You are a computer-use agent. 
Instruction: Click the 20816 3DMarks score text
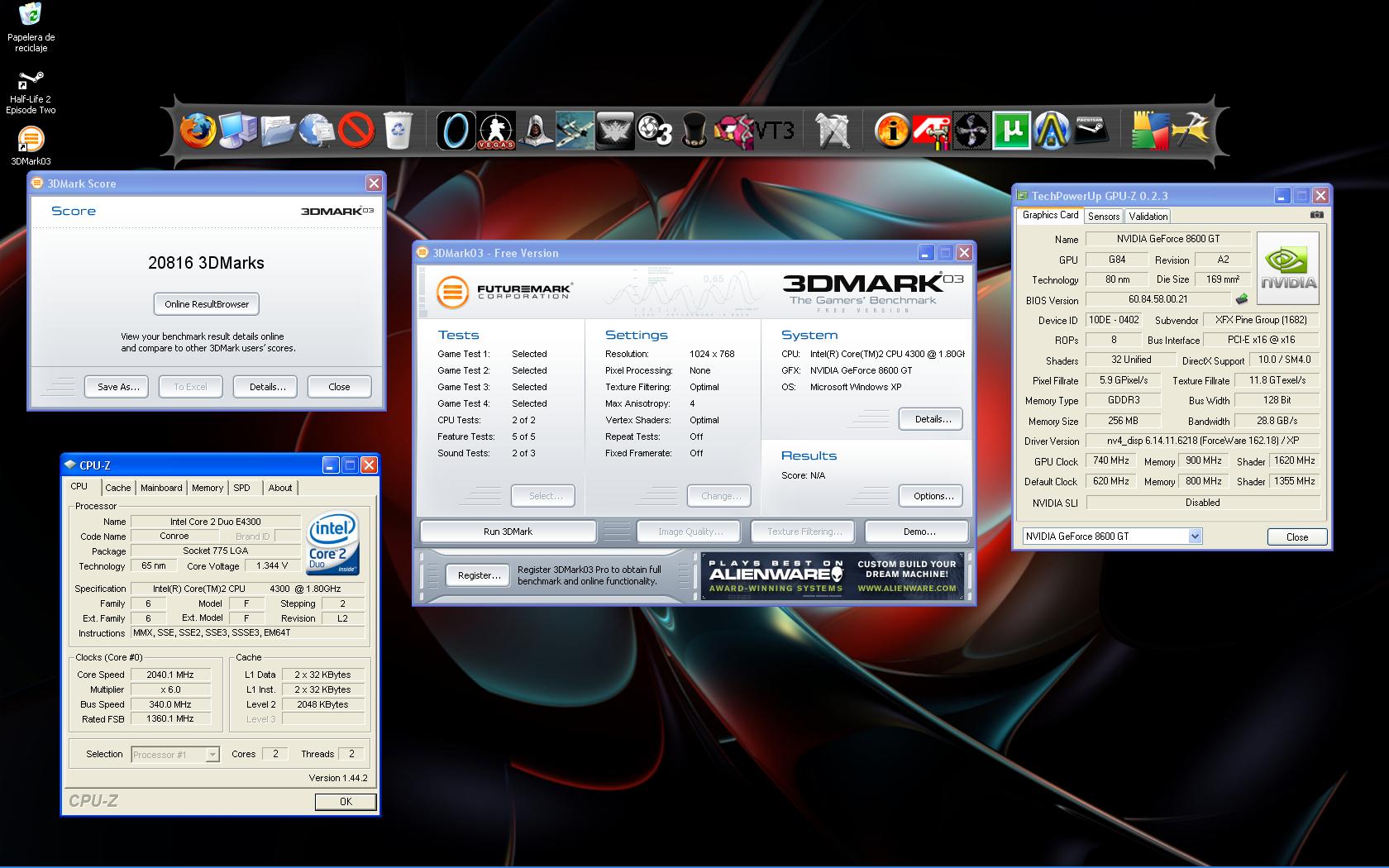pos(207,263)
